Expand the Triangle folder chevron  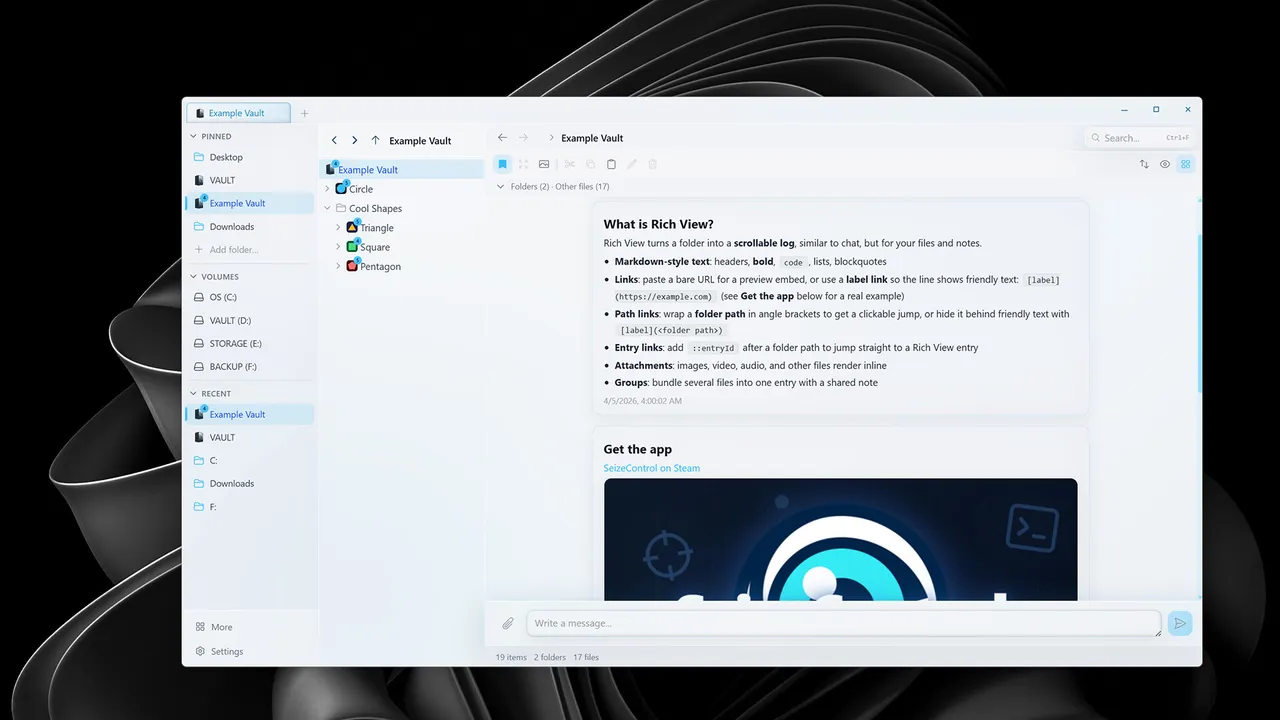coord(338,228)
